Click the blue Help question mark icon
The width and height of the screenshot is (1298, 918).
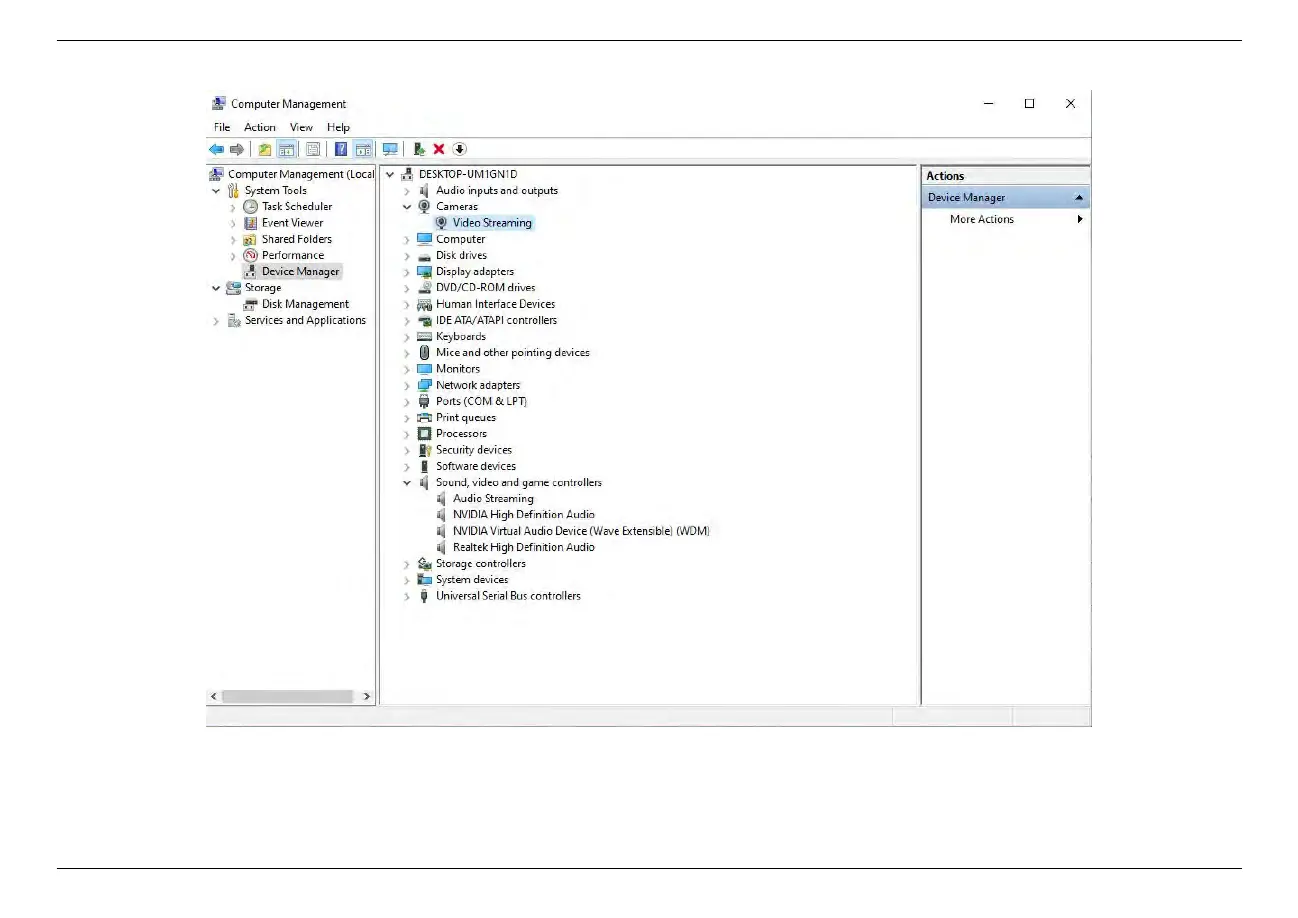(340, 149)
